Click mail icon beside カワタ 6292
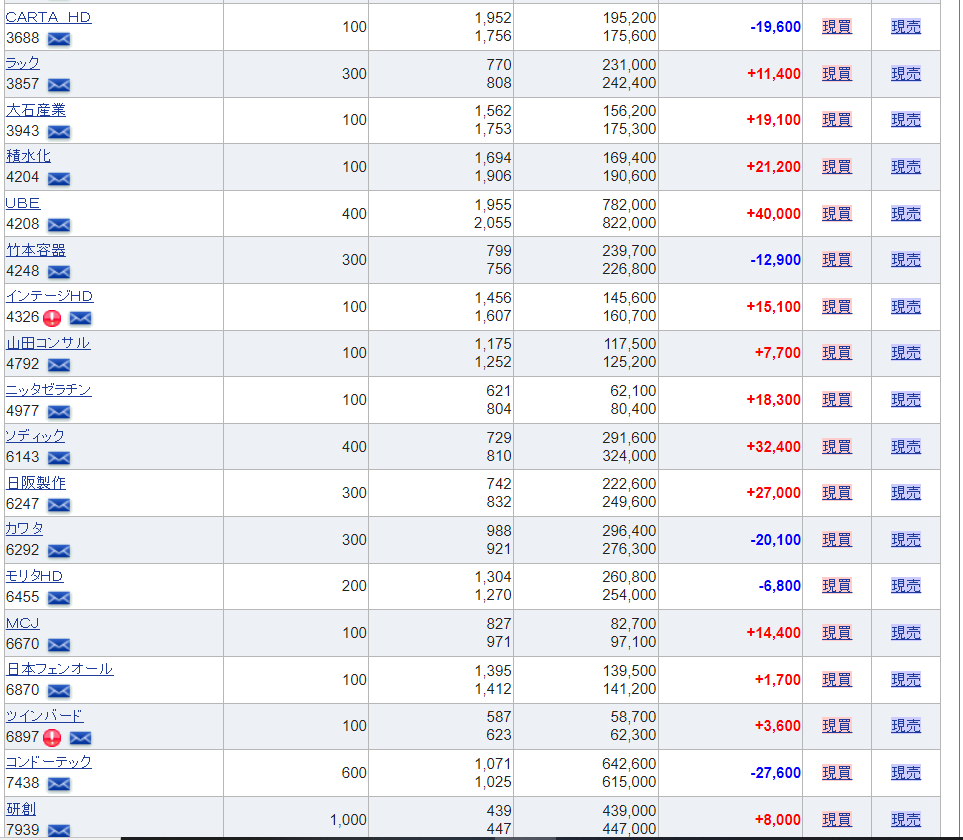 [59, 551]
